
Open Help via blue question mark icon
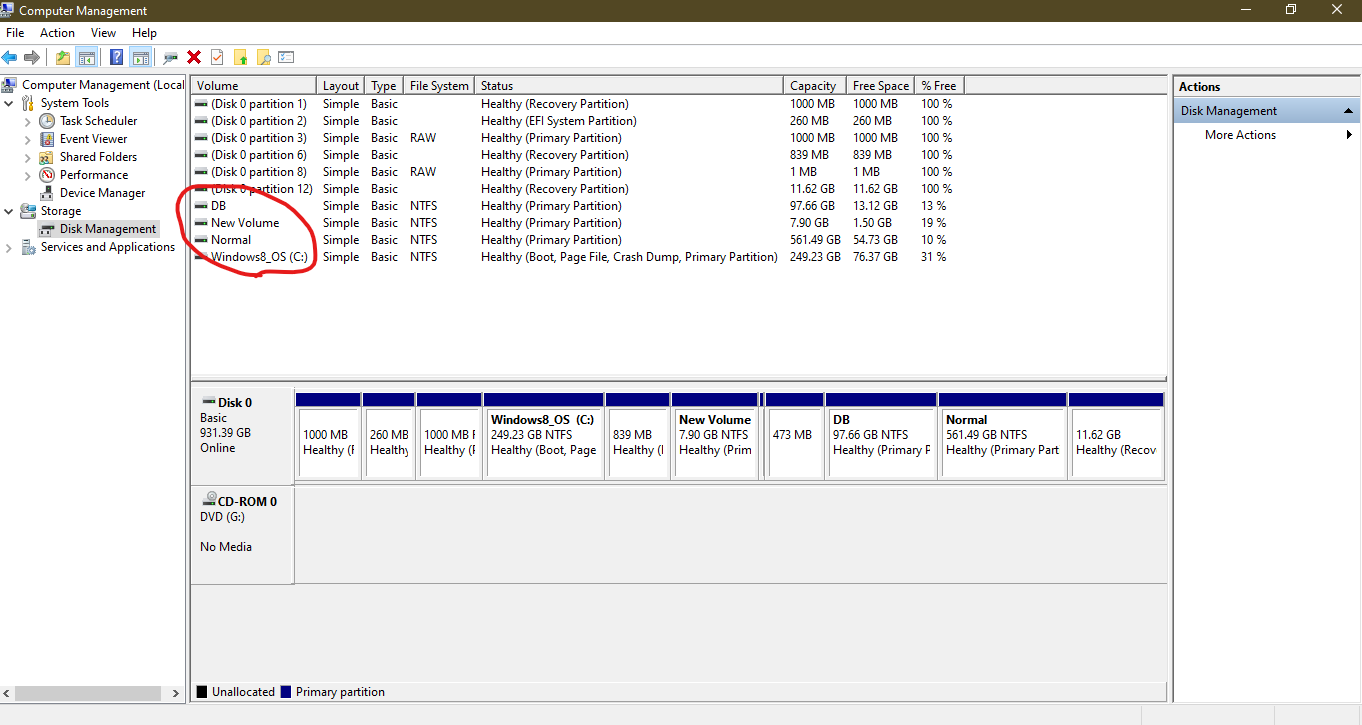coord(117,58)
